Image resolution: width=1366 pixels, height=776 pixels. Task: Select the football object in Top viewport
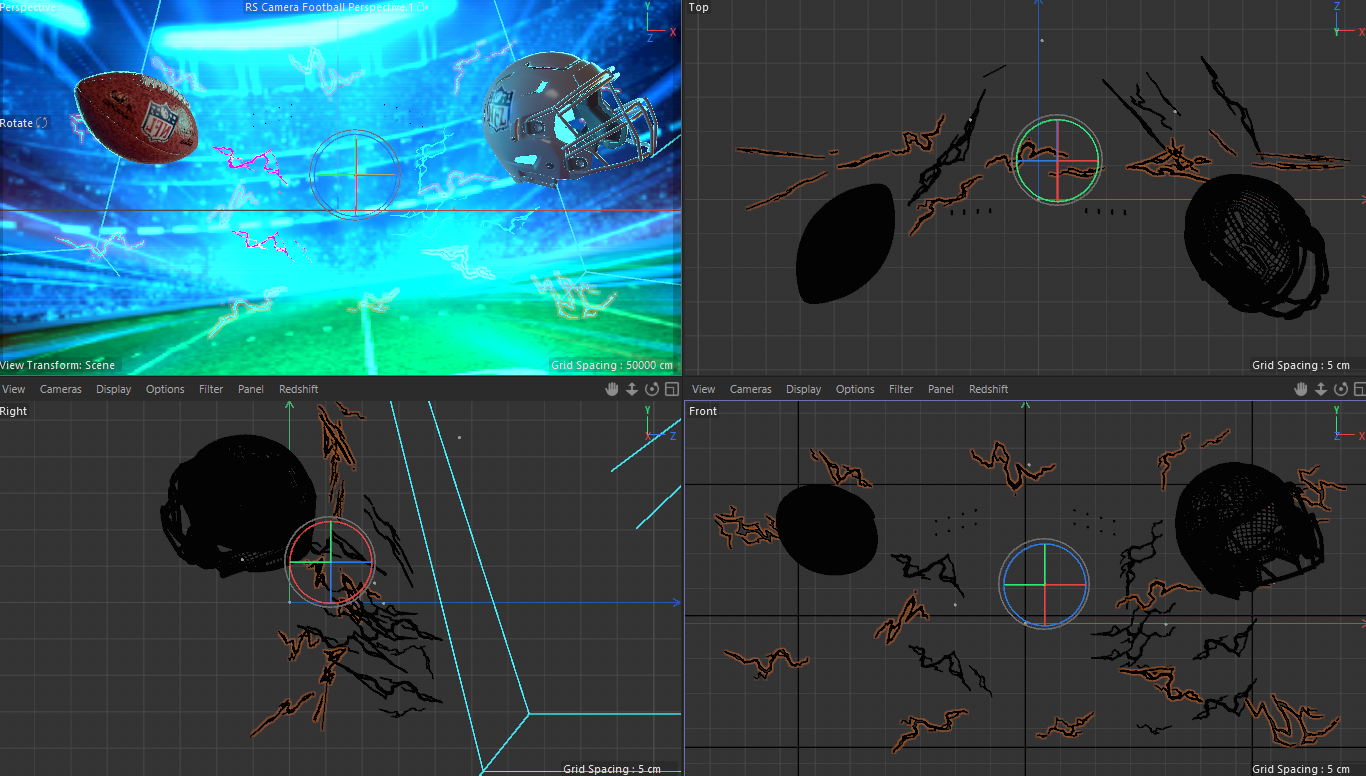[844, 243]
